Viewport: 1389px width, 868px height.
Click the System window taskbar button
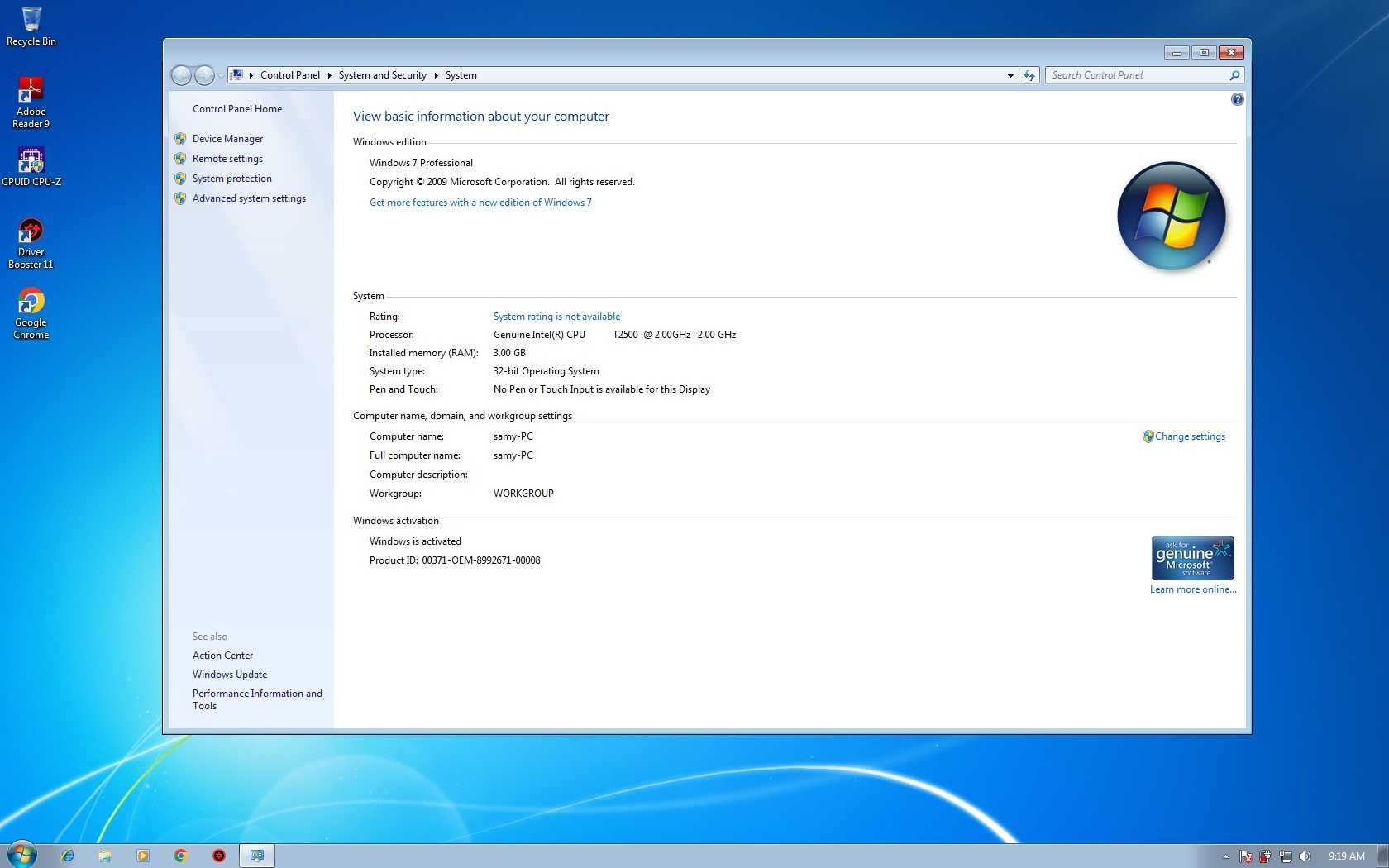(x=257, y=856)
